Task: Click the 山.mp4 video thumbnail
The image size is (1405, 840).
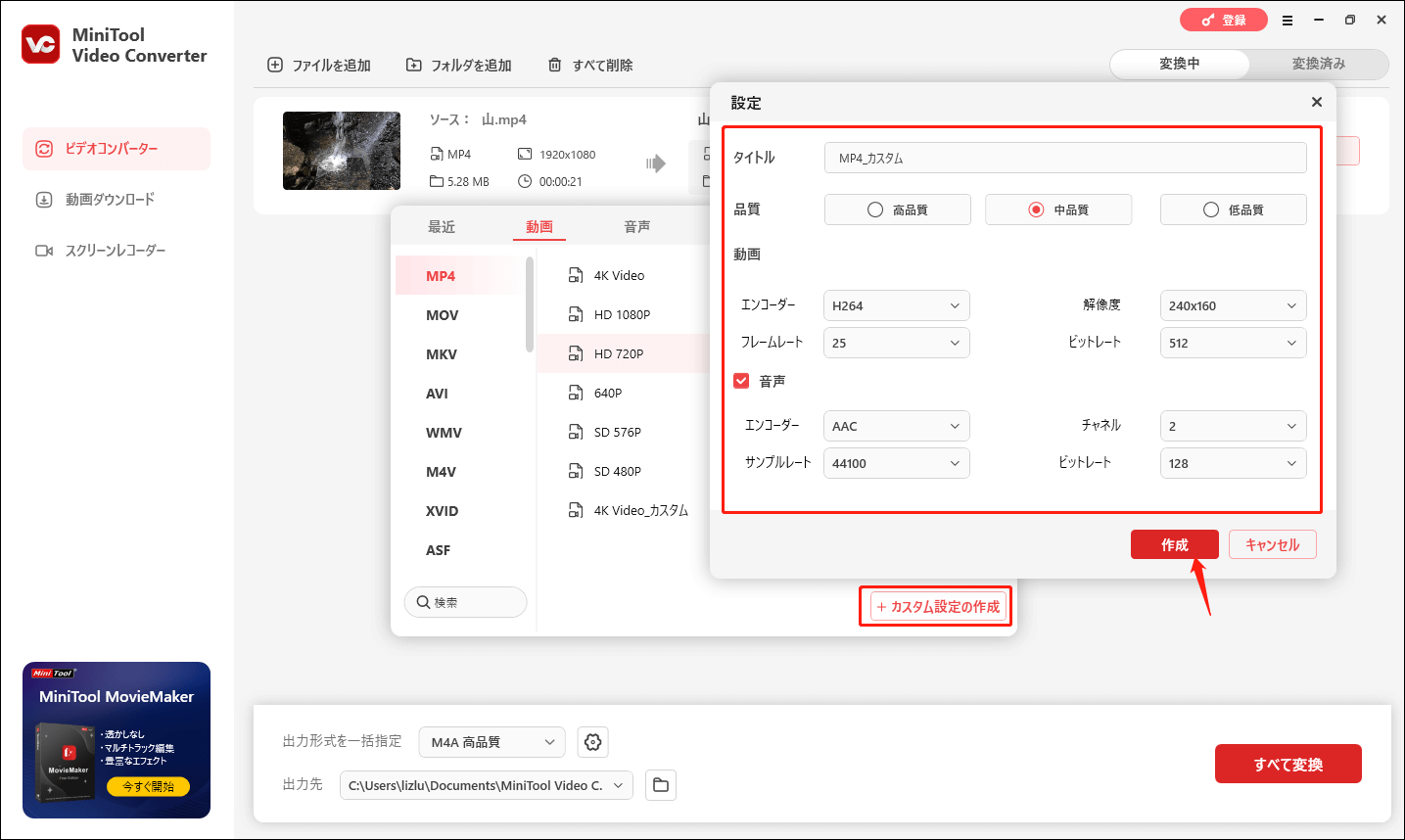Action: [342, 151]
